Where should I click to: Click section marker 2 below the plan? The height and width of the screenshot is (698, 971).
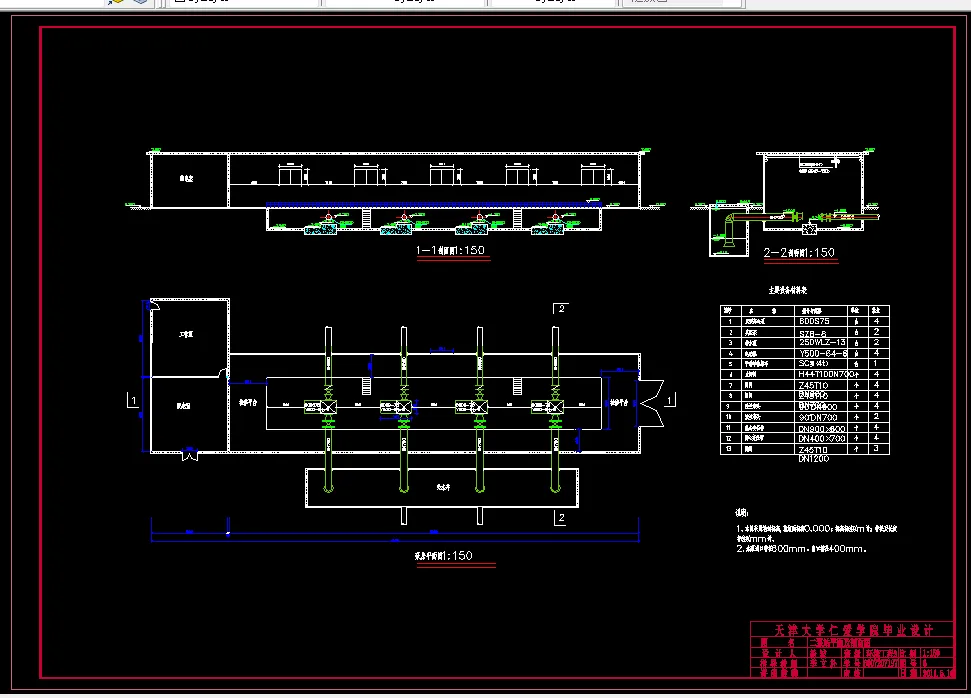click(x=561, y=518)
